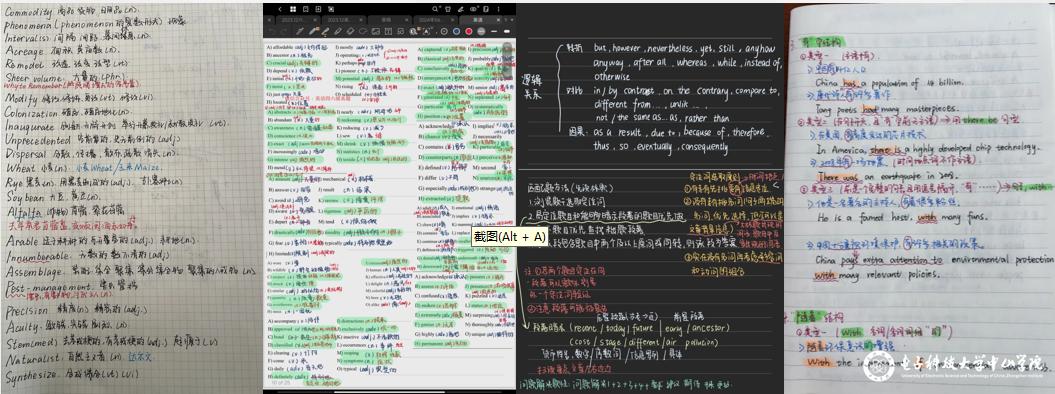Screen dimensions: 1055x394
Task: Select the highlighter tool
Action: (x=325, y=31)
